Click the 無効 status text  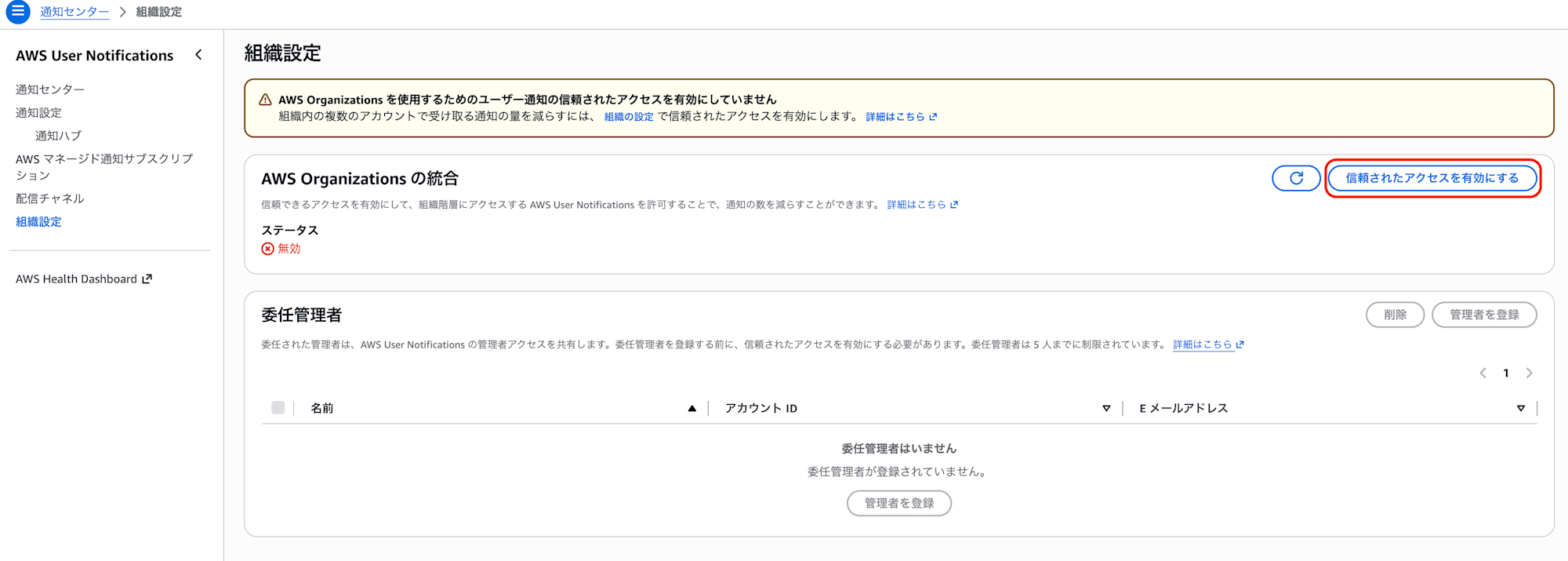pyautogui.click(x=289, y=249)
